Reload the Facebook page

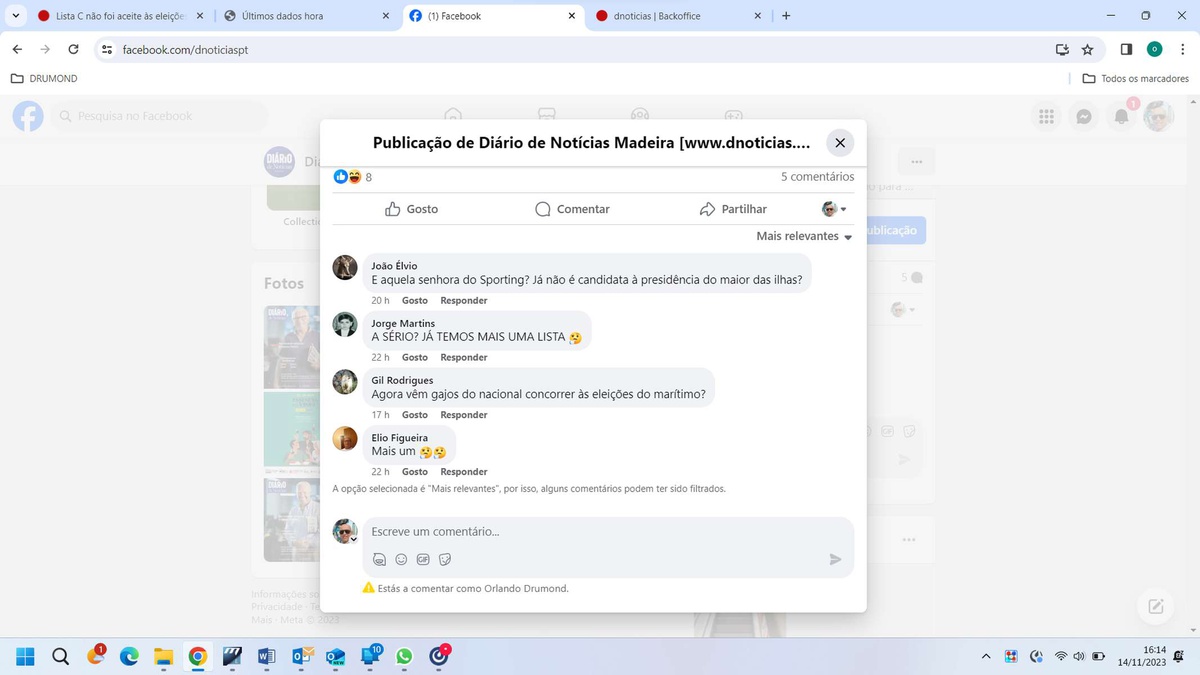point(73,49)
